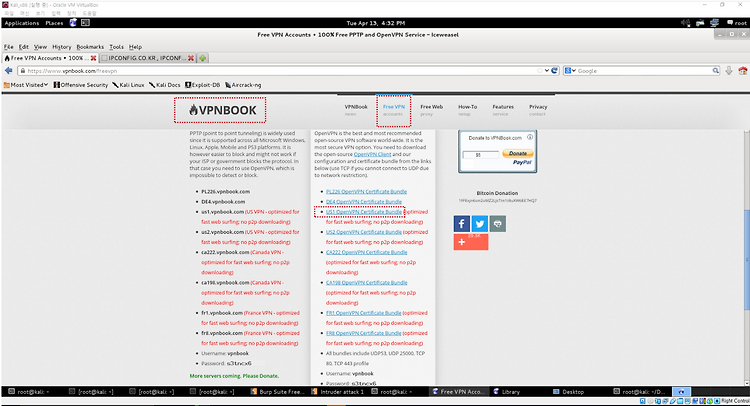Open the Edit menu
This screenshot has height=406, width=750.
click(23, 47)
